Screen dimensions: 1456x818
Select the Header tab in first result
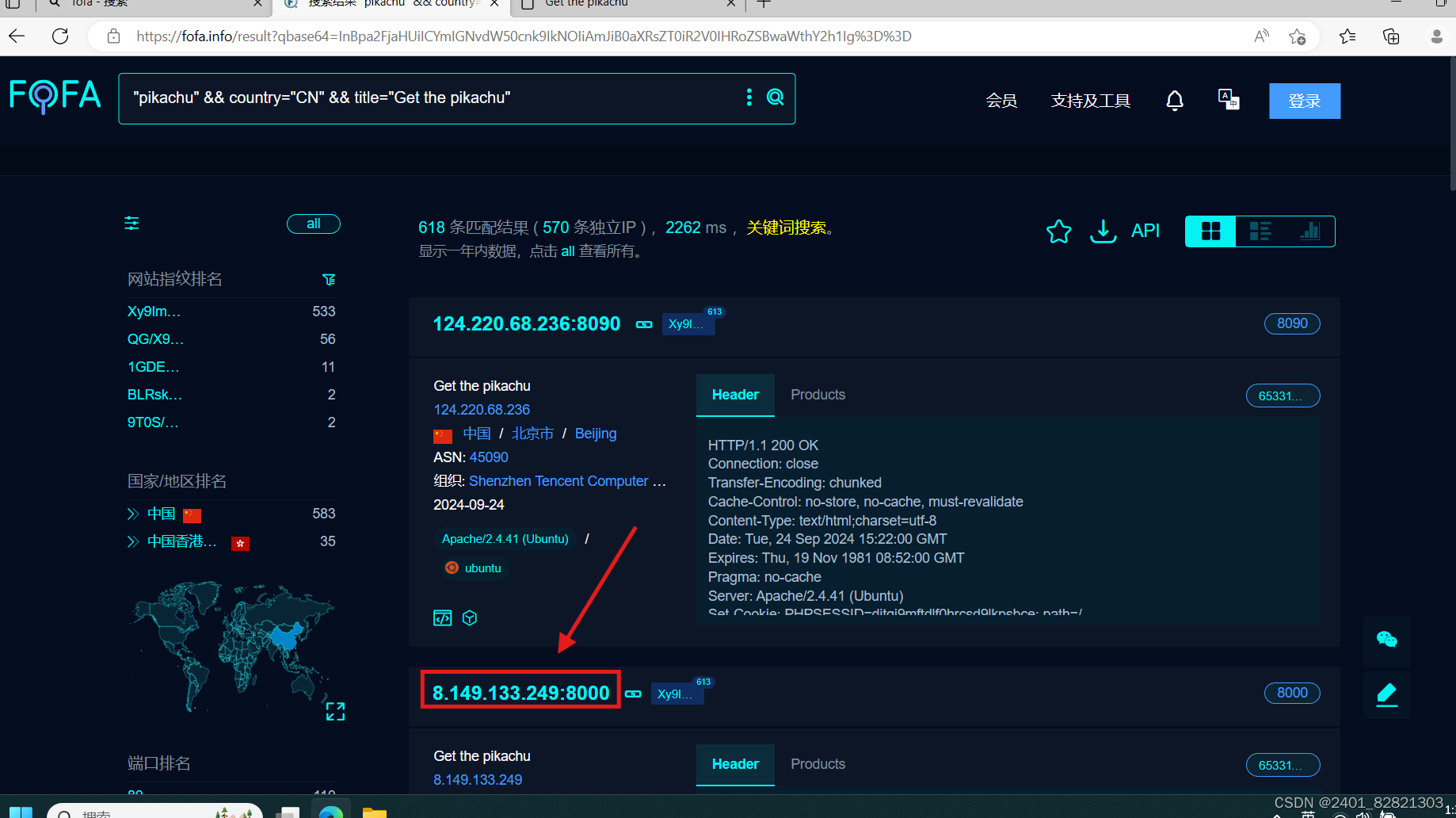735,395
